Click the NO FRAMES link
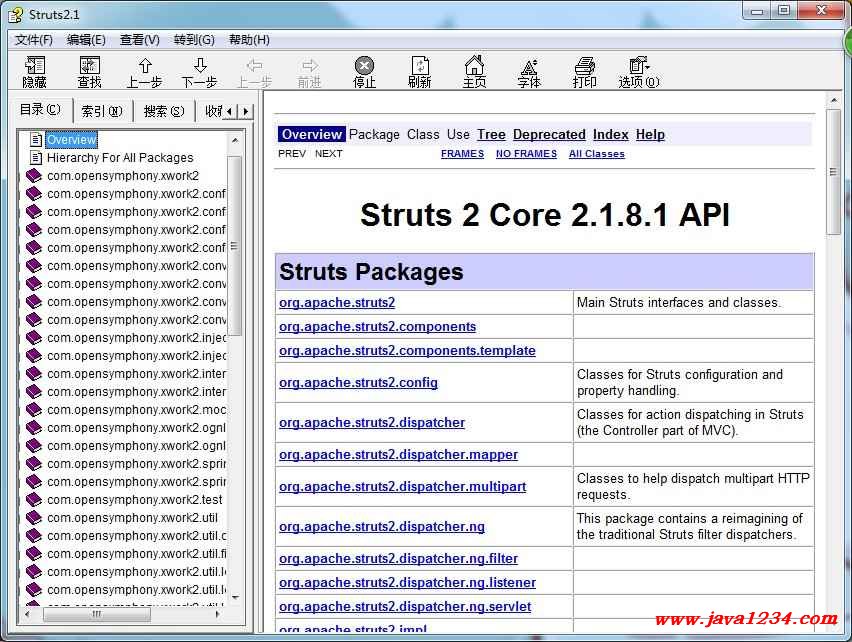 coord(527,154)
